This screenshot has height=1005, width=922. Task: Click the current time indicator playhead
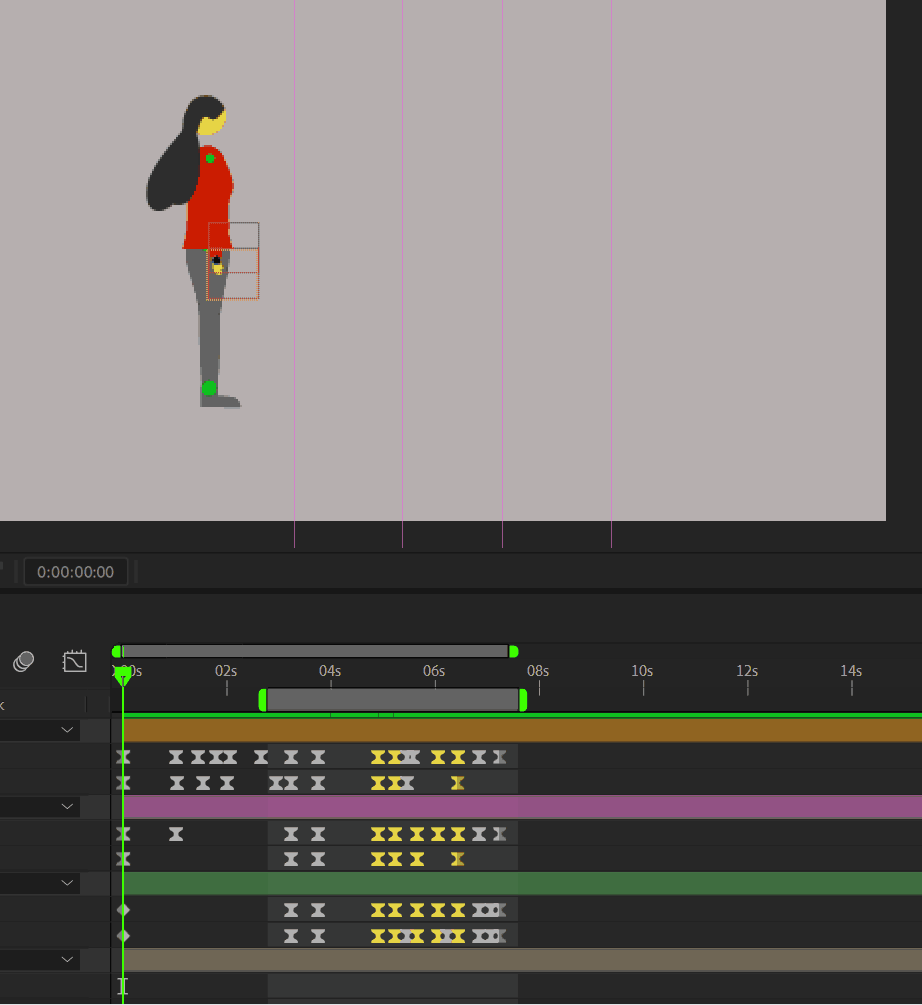pos(122,676)
